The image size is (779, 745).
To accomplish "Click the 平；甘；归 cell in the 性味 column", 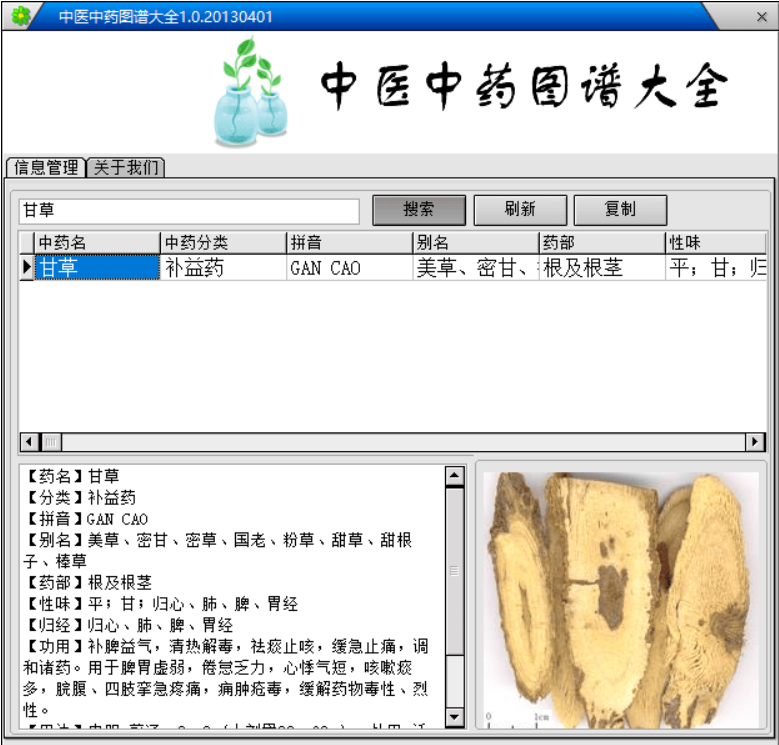I will tap(716, 268).
